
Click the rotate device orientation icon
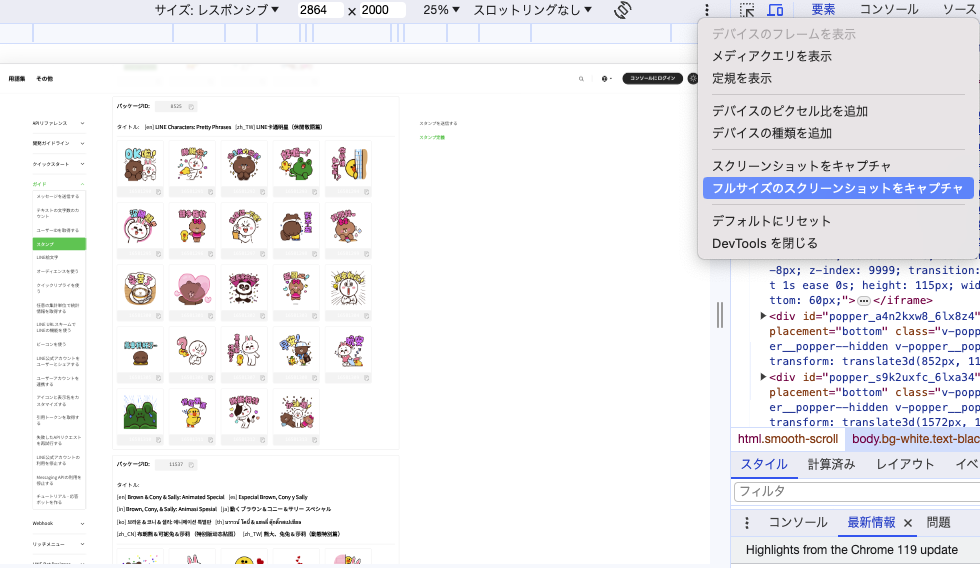(x=622, y=10)
